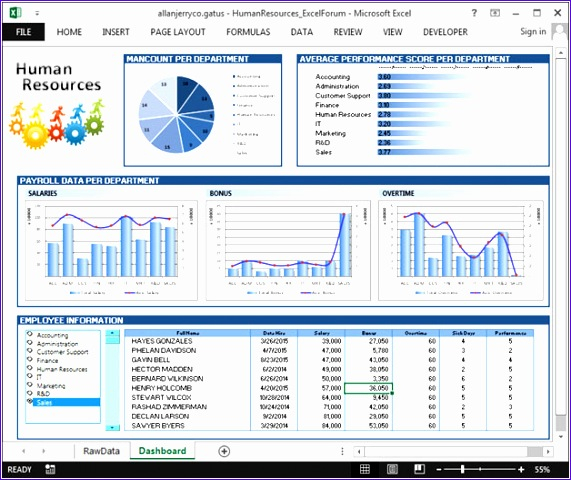The height and width of the screenshot is (480, 571).
Task: Choose the Marketing radio option
Action: click(x=30, y=385)
